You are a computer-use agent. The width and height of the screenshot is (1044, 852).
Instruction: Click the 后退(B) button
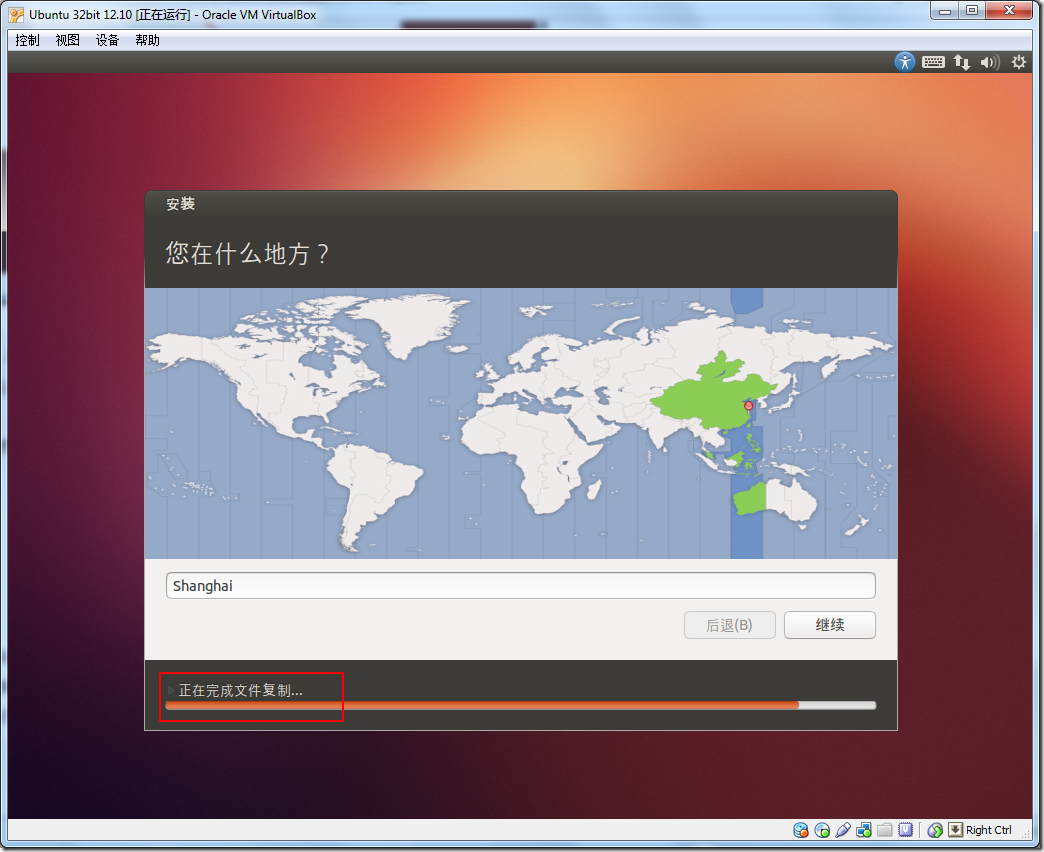(730, 625)
